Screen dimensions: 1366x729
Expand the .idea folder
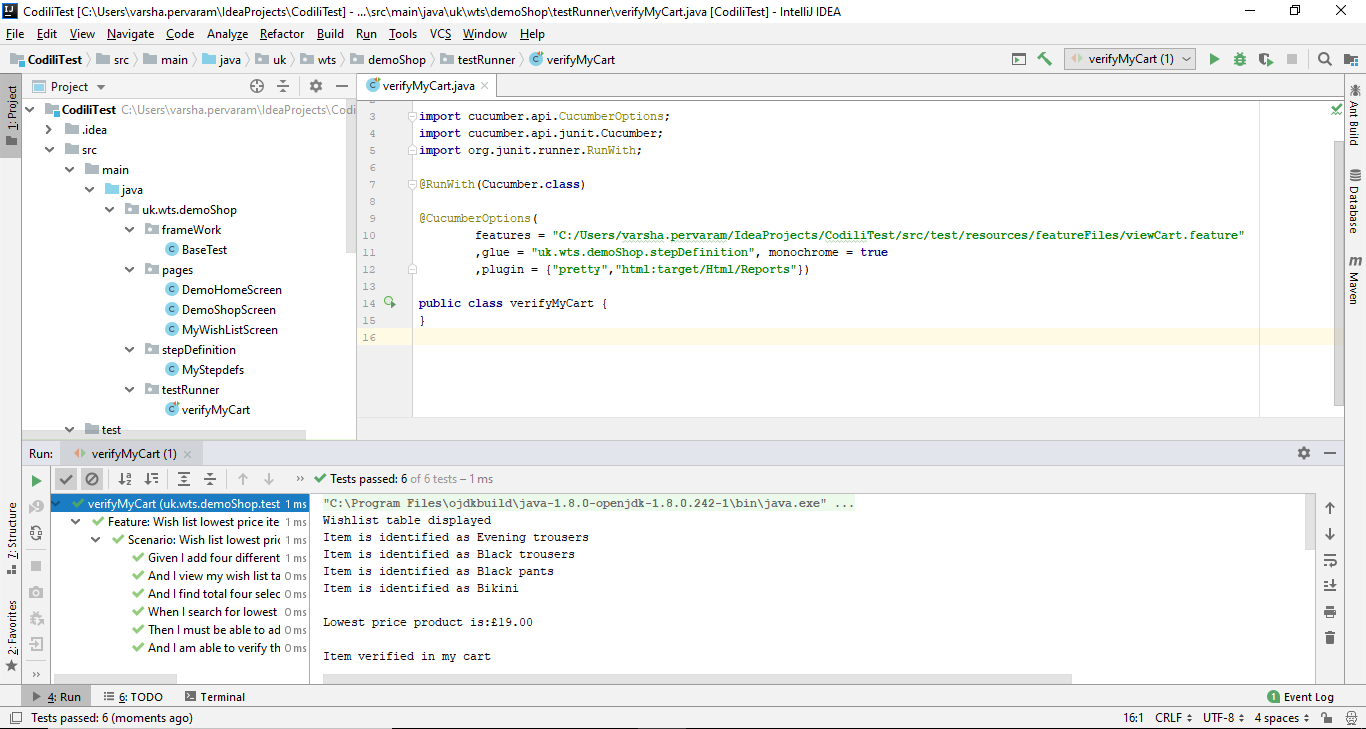point(49,130)
